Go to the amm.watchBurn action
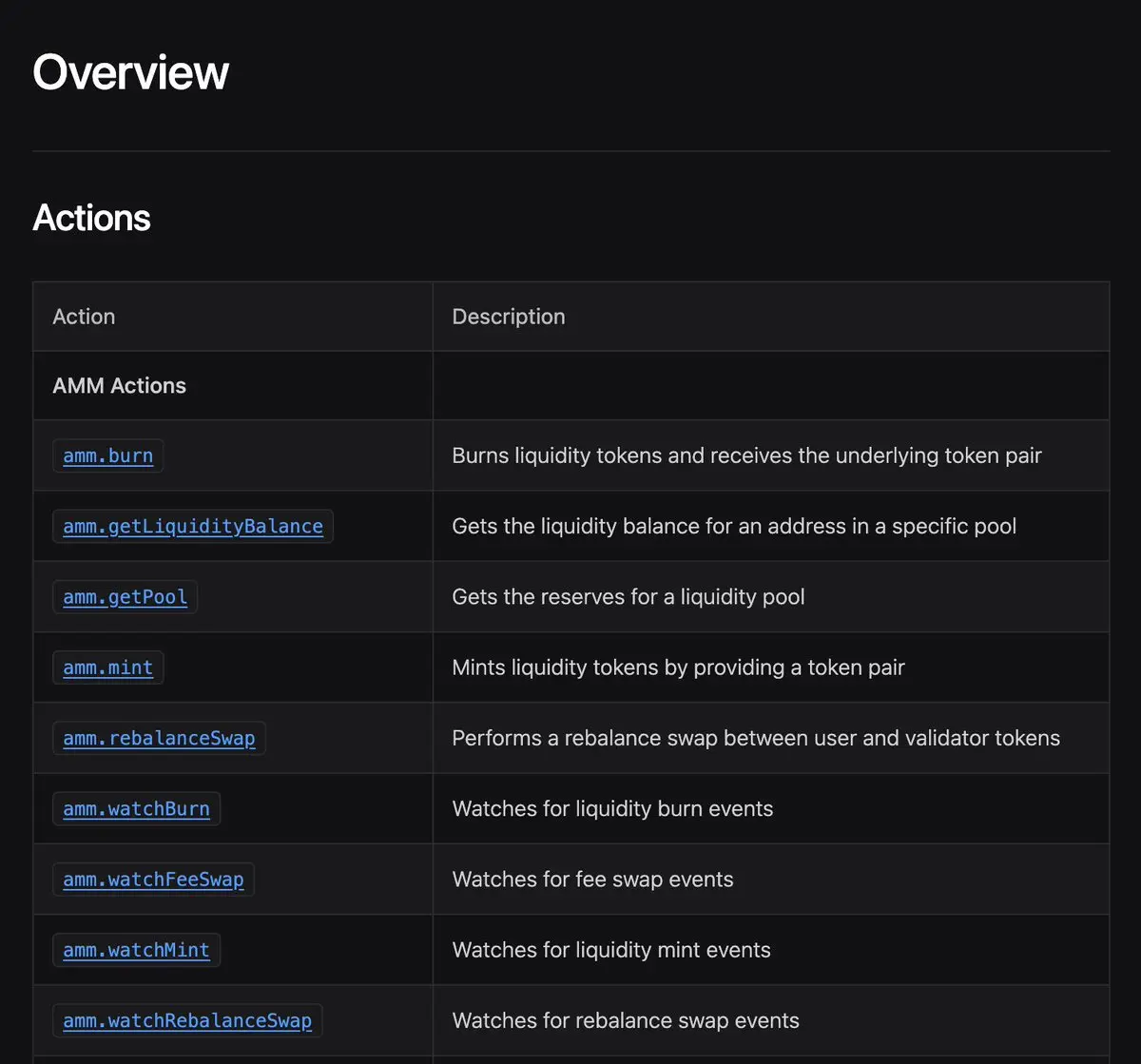This screenshot has height=1064, width=1141. [x=136, y=808]
